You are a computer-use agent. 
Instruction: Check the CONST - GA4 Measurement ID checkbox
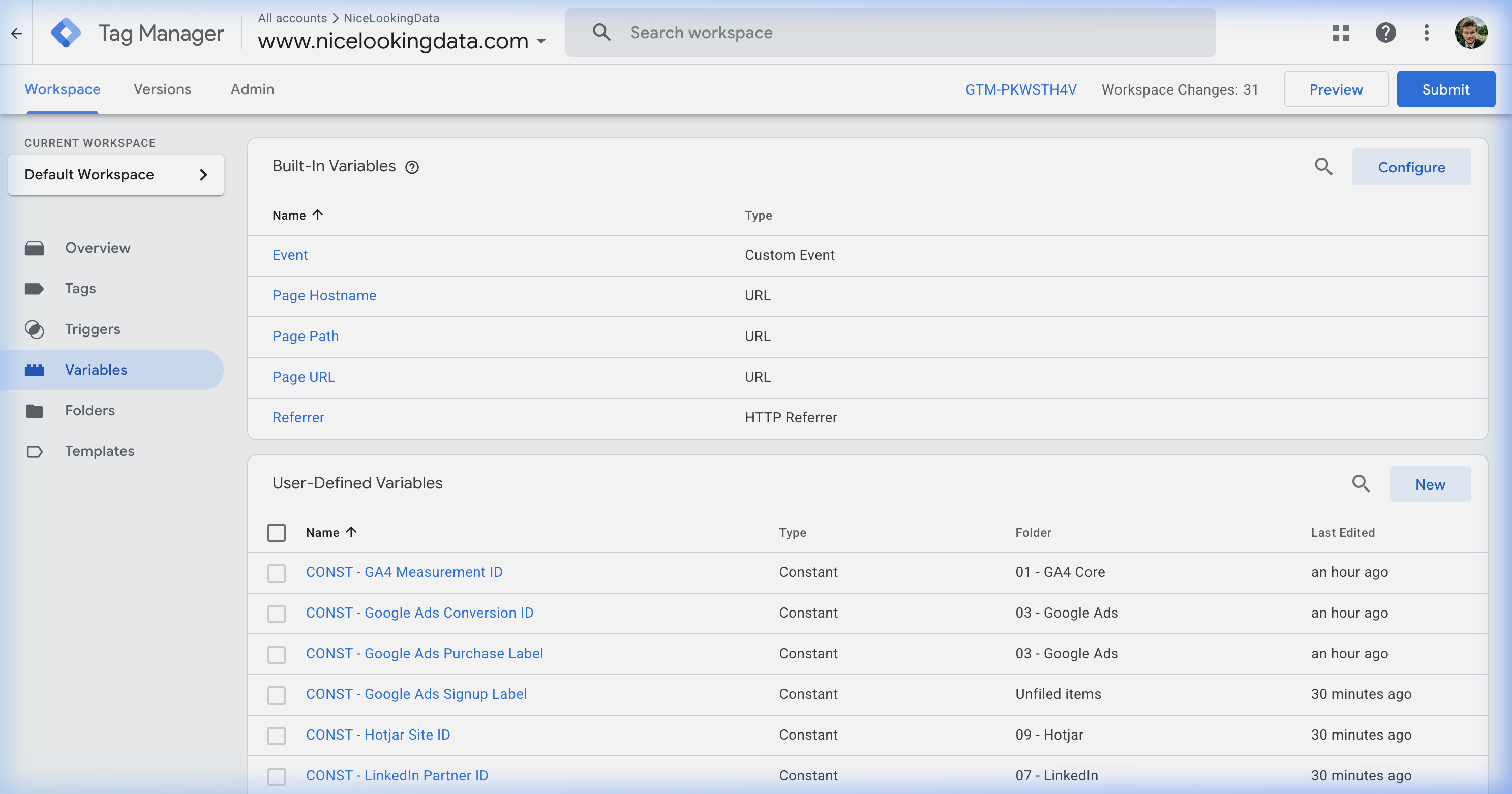(277, 573)
